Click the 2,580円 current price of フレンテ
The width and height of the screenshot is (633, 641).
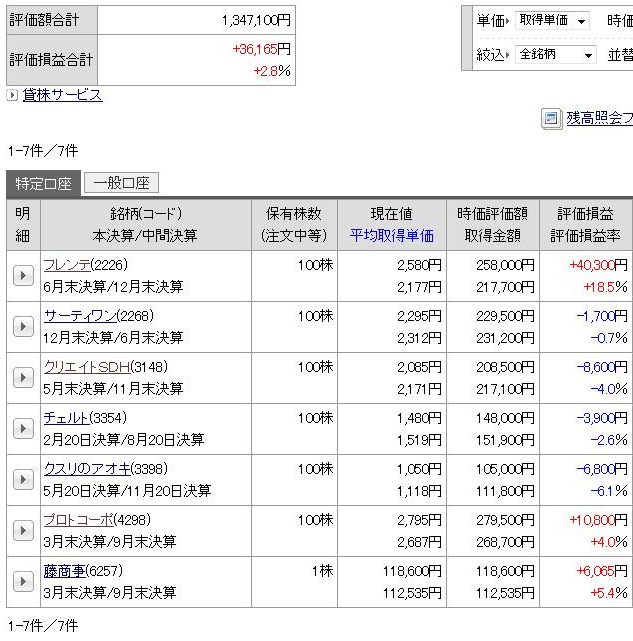coord(420,265)
